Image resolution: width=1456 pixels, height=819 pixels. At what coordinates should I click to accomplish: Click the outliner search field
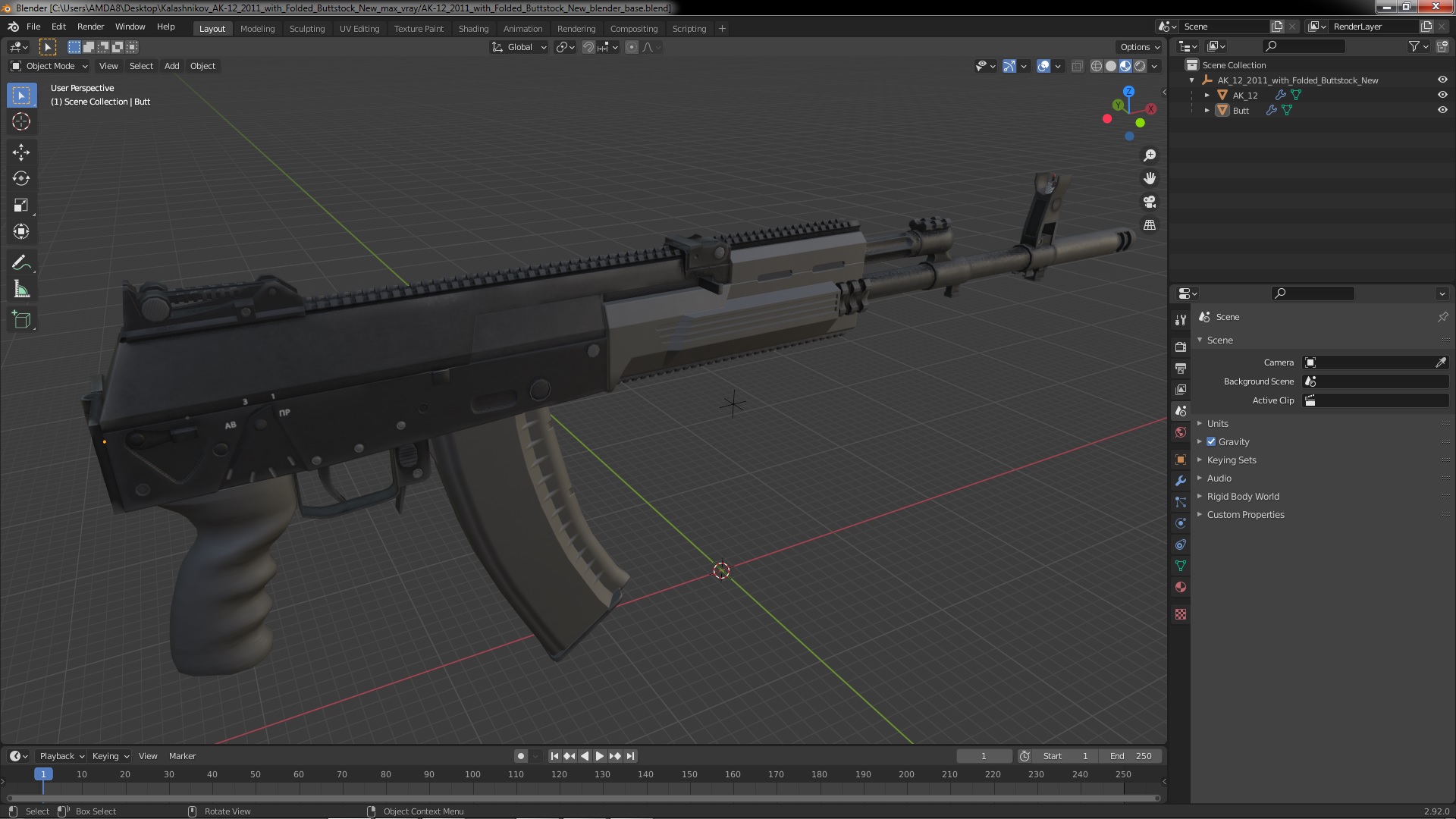pos(1304,46)
